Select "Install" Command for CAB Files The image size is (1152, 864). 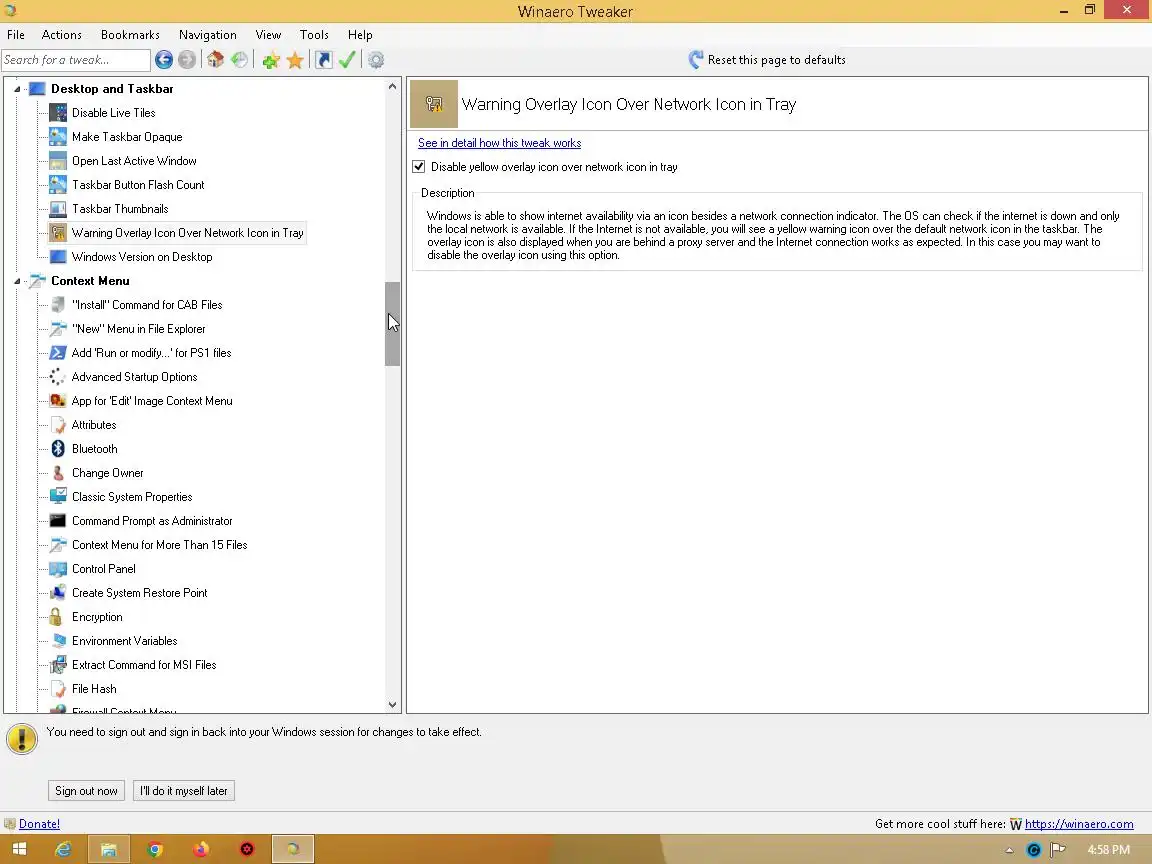click(147, 305)
